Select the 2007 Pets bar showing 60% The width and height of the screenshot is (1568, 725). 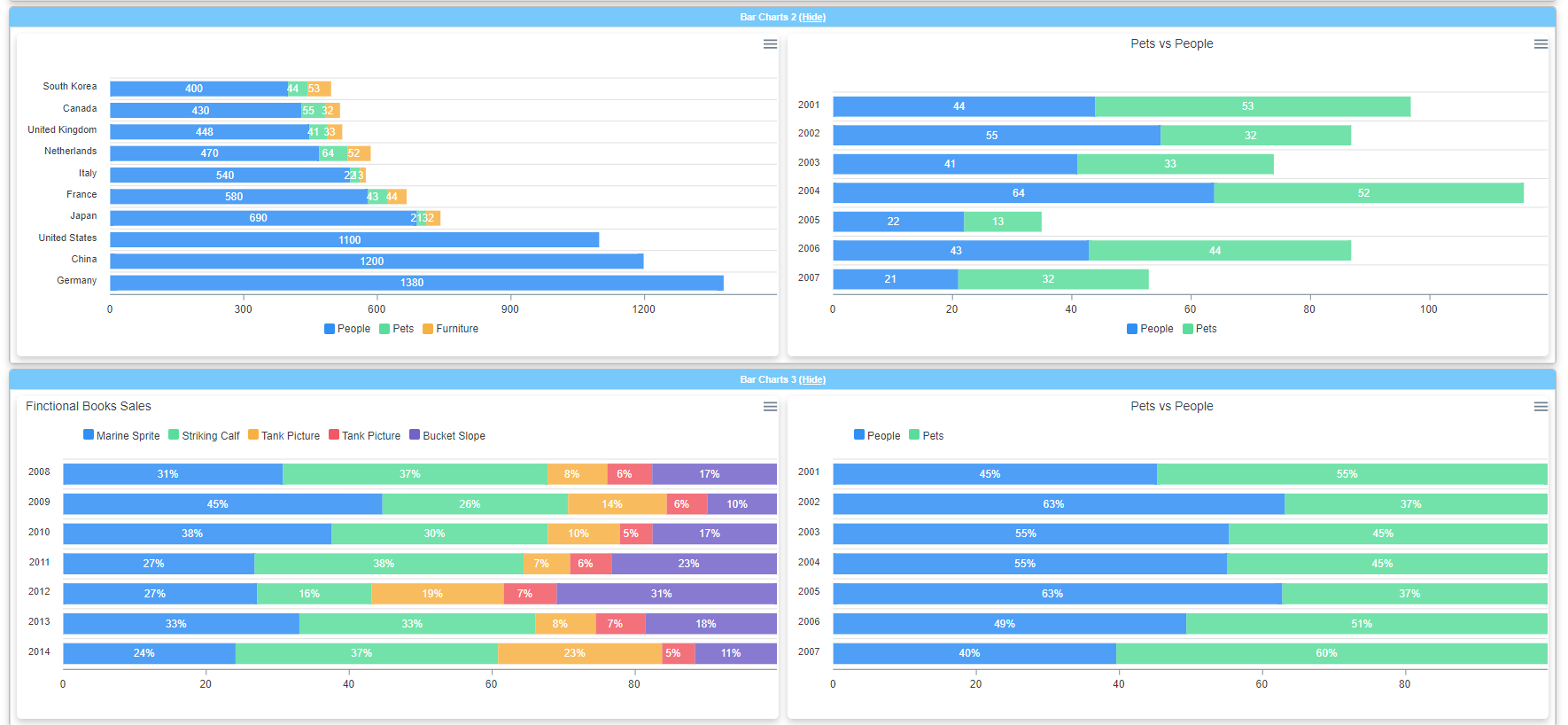(1331, 653)
